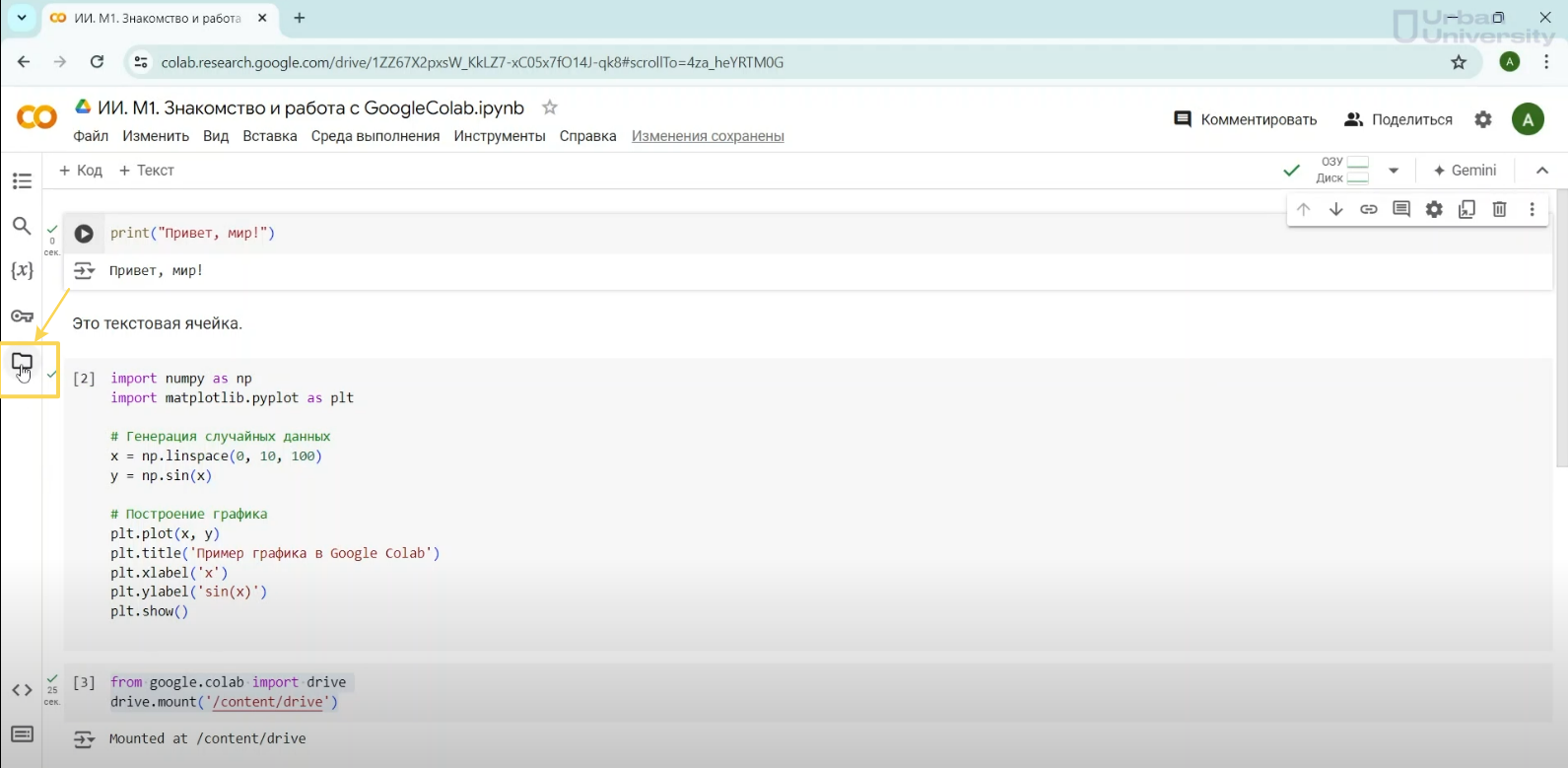Star the notebook title
Viewport: 1568px width, 768px height.
tap(550, 107)
